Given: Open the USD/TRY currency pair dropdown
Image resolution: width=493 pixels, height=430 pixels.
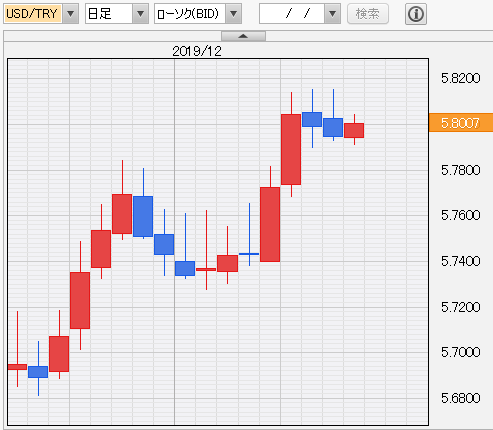Looking at the screenshot, I should tap(71, 14).
